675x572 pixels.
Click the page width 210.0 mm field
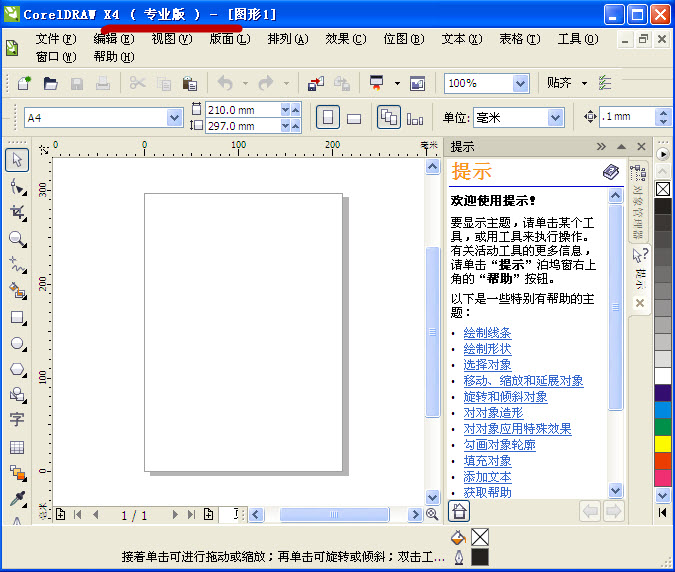click(243, 110)
